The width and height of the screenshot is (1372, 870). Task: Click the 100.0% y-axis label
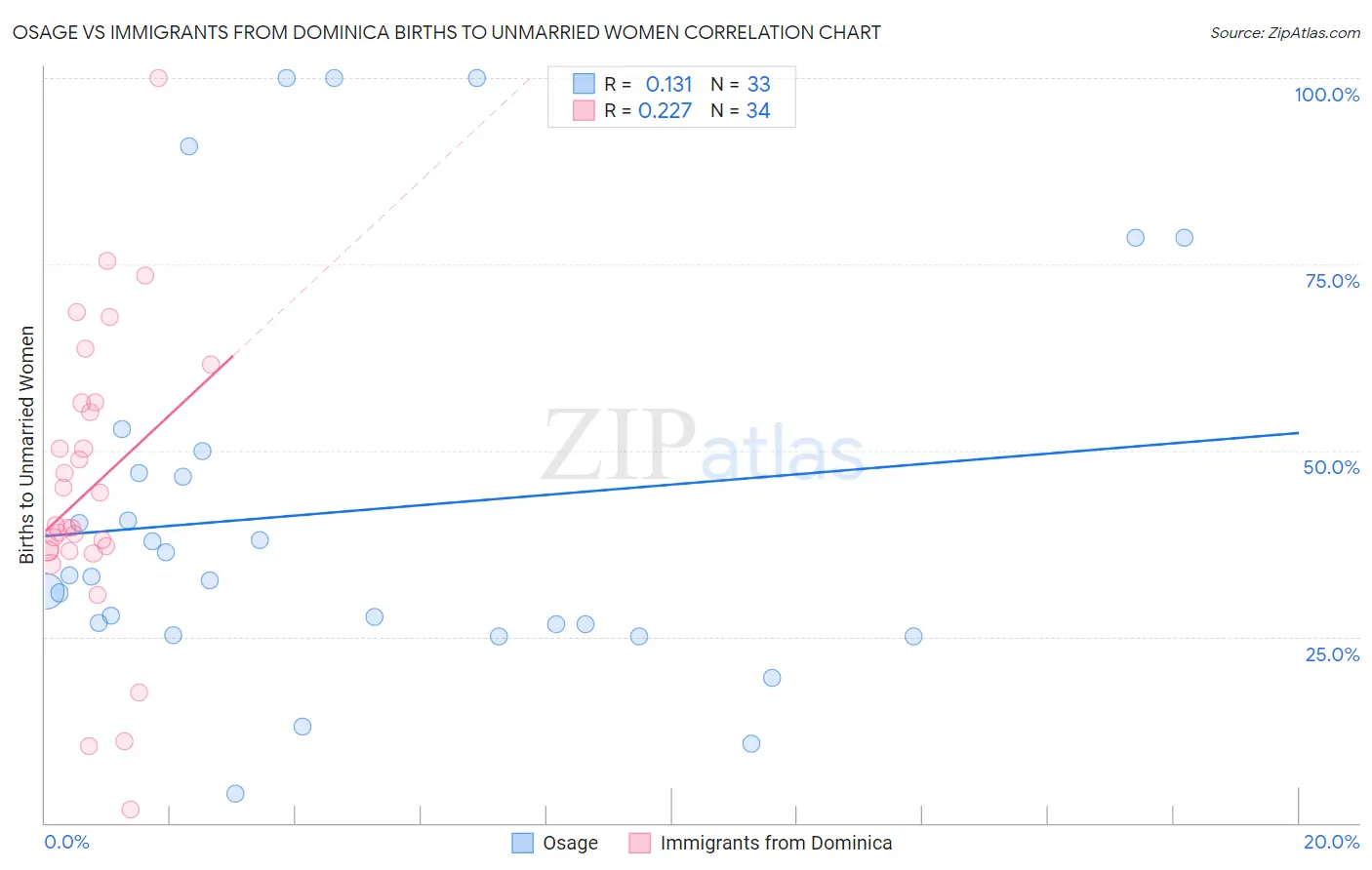1327,95
